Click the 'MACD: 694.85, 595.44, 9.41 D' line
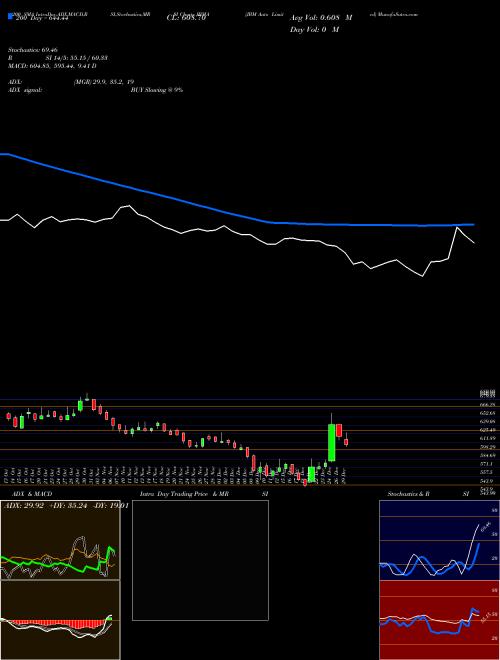The height and width of the screenshot is (660, 500). tap(52, 66)
